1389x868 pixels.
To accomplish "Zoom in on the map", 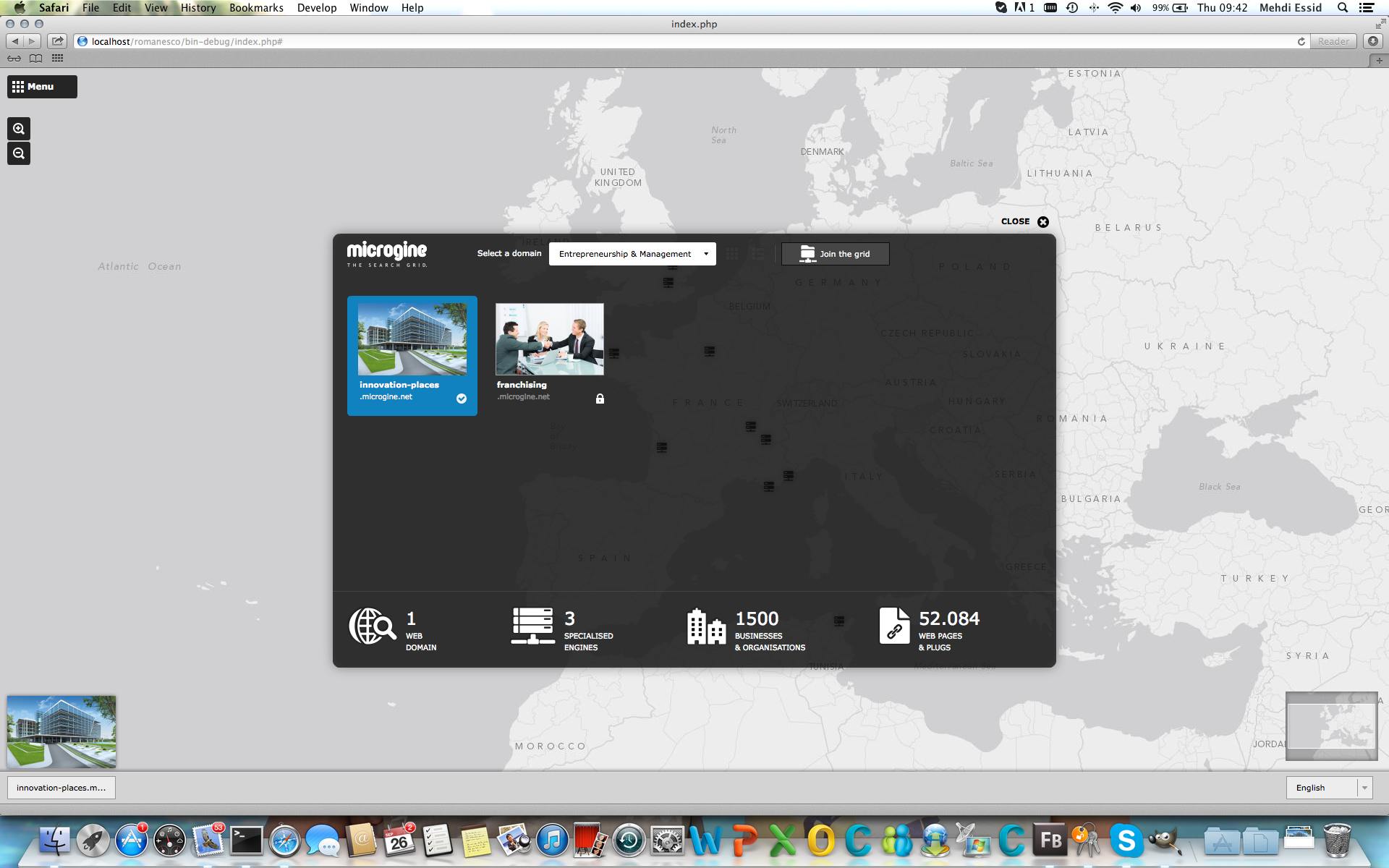I will point(19,129).
